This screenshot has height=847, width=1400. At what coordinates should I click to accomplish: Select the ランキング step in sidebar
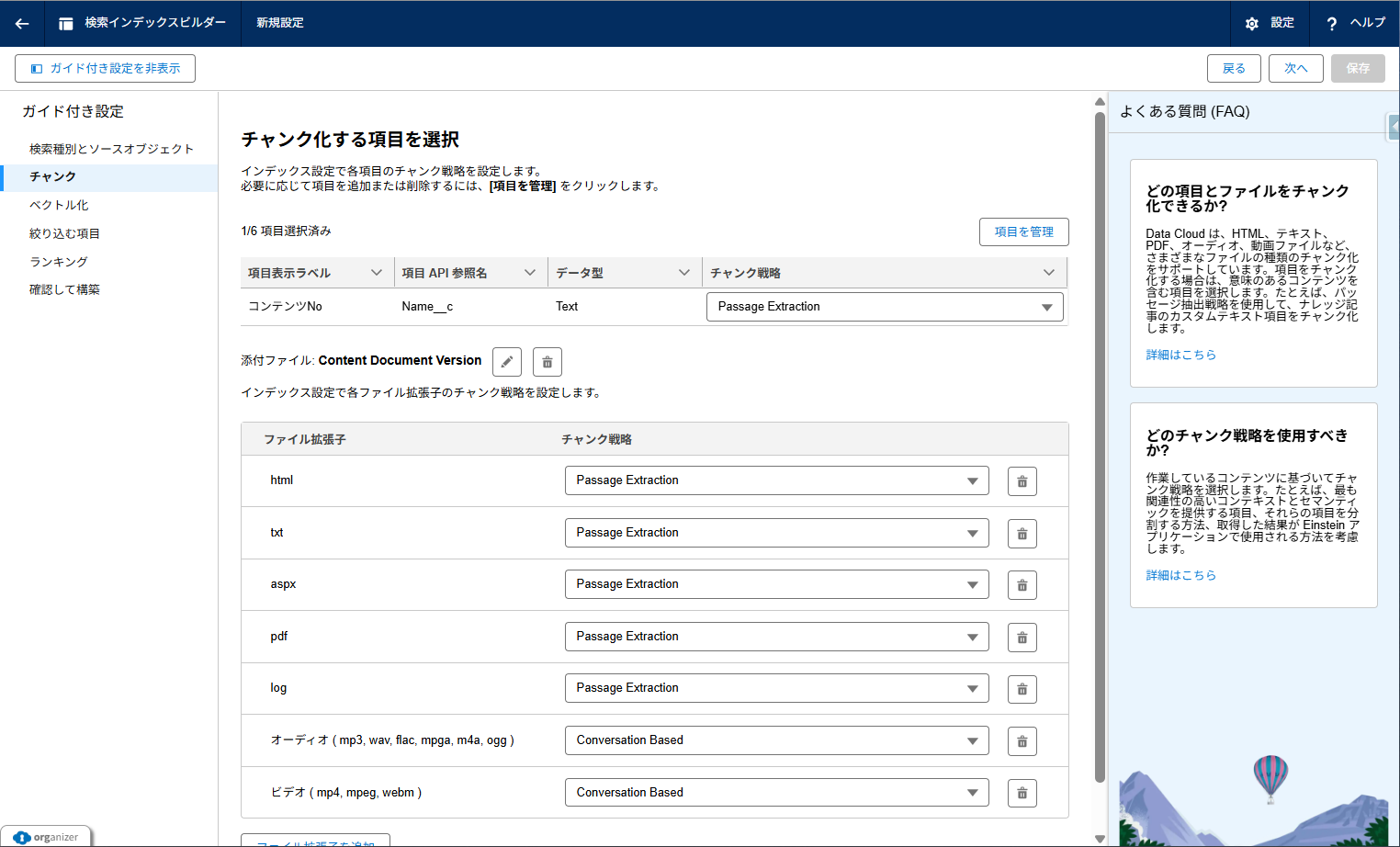click(x=59, y=262)
